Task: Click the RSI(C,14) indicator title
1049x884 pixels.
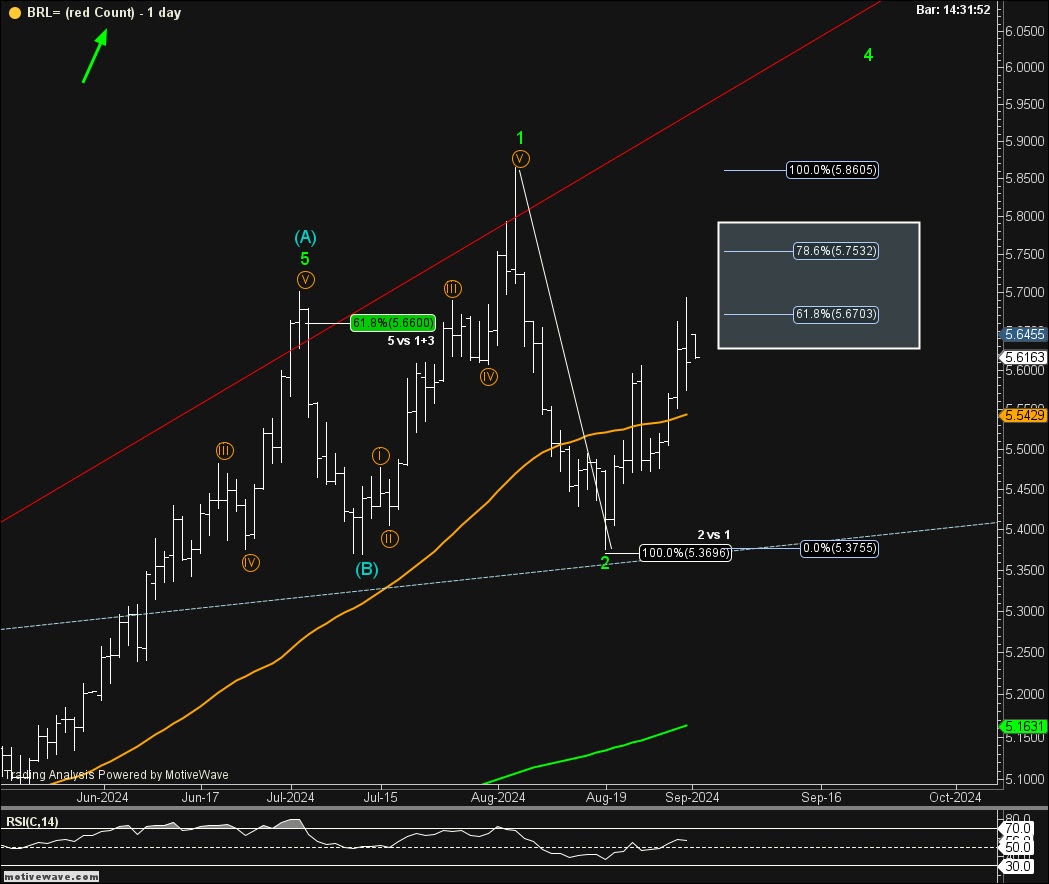Action: [x=32, y=821]
